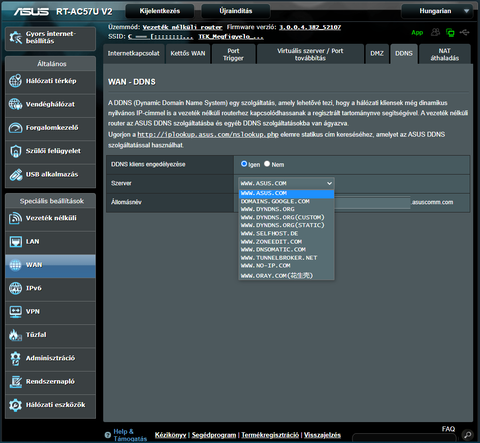The image size is (480, 443).
Task: Choose WWW.DYNDNS.ORG(STATIC) option
Action: tap(286, 225)
